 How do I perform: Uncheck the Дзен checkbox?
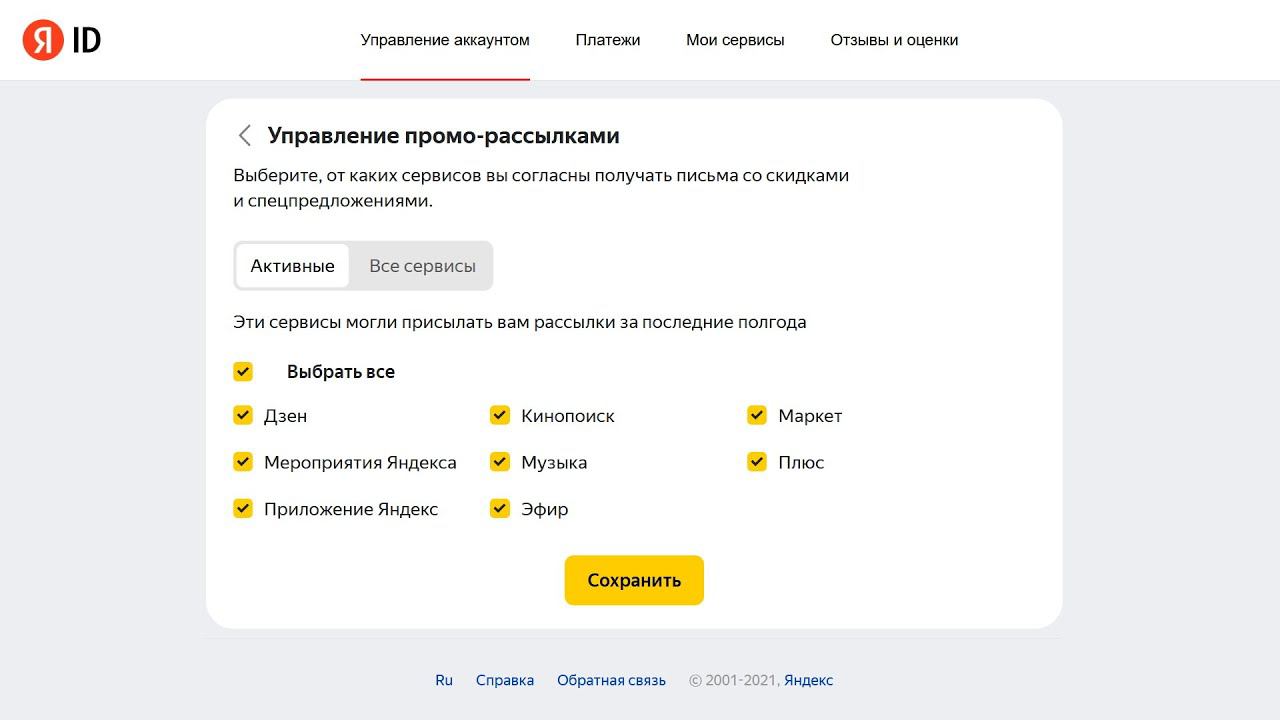pyautogui.click(x=243, y=416)
